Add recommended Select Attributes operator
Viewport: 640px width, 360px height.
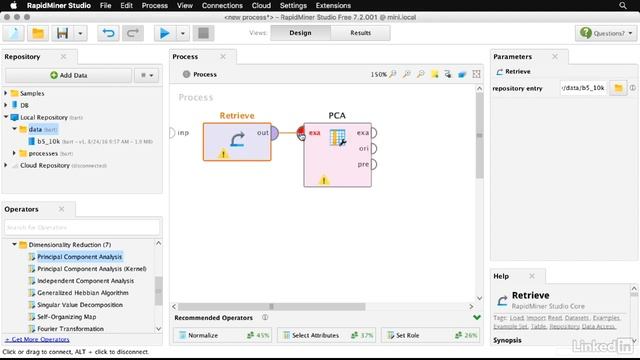pos(327,335)
